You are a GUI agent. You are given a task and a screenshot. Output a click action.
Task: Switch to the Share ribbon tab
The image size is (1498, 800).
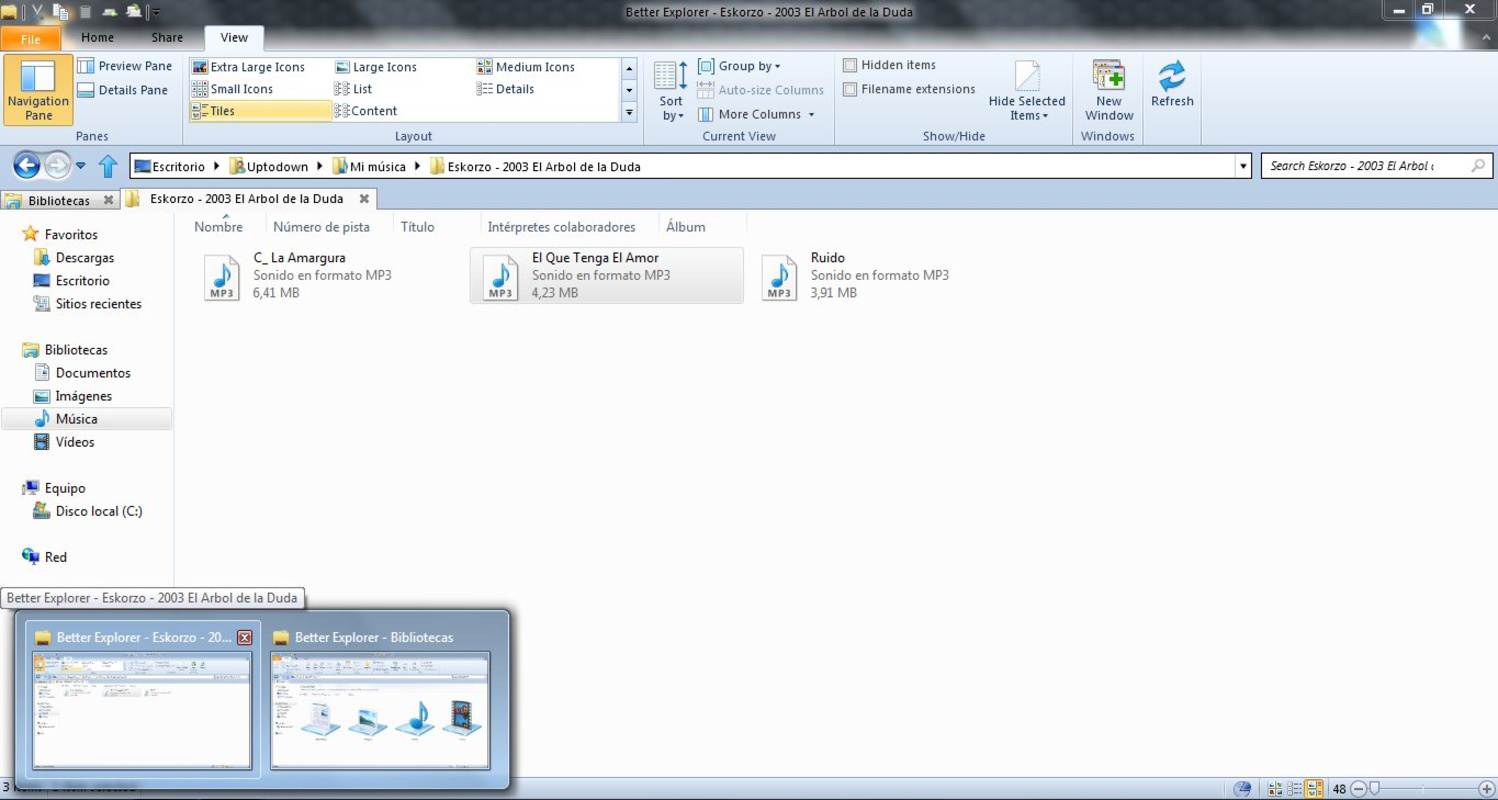pos(167,38)
